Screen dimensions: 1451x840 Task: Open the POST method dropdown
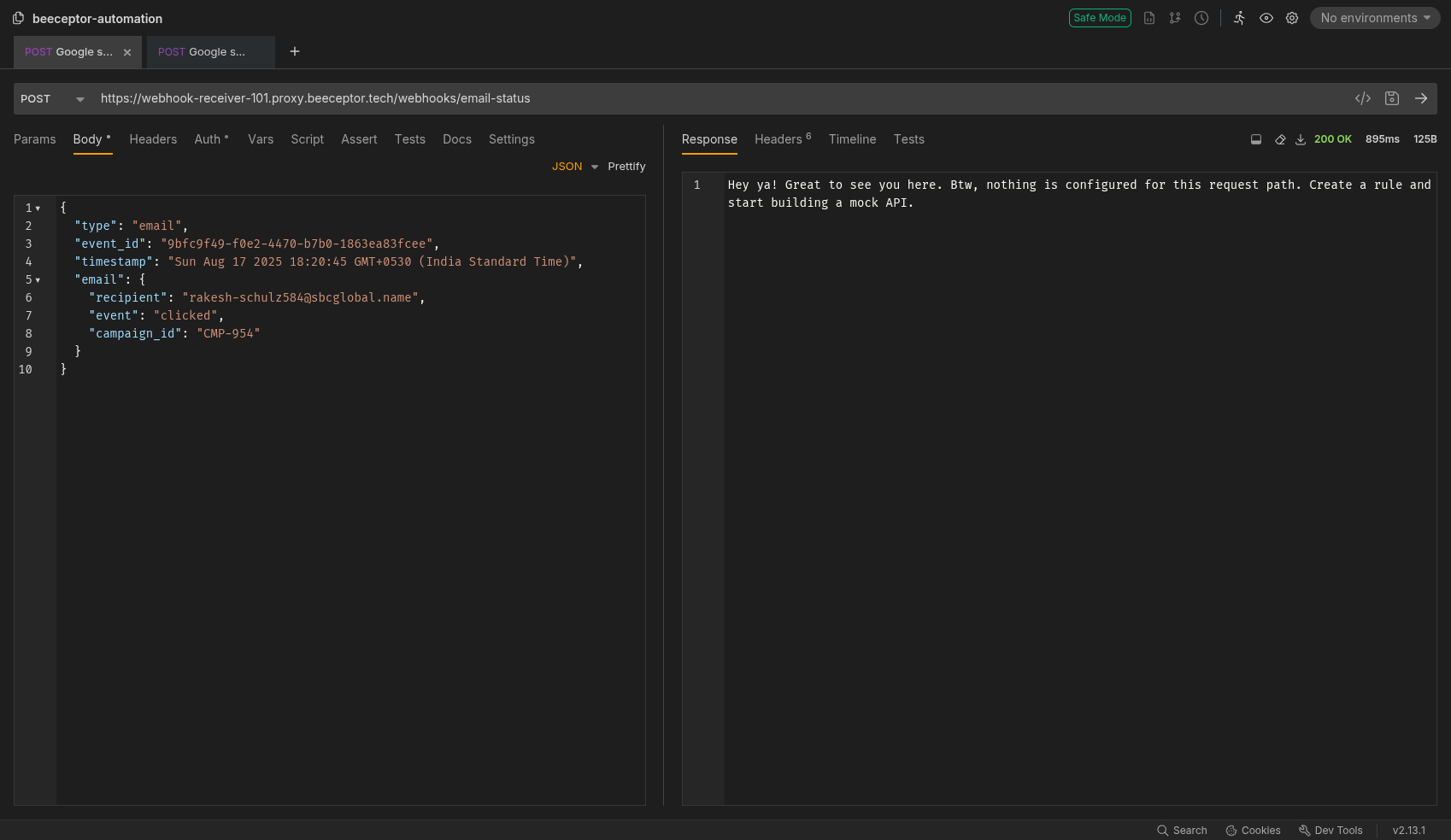point(52,99)
